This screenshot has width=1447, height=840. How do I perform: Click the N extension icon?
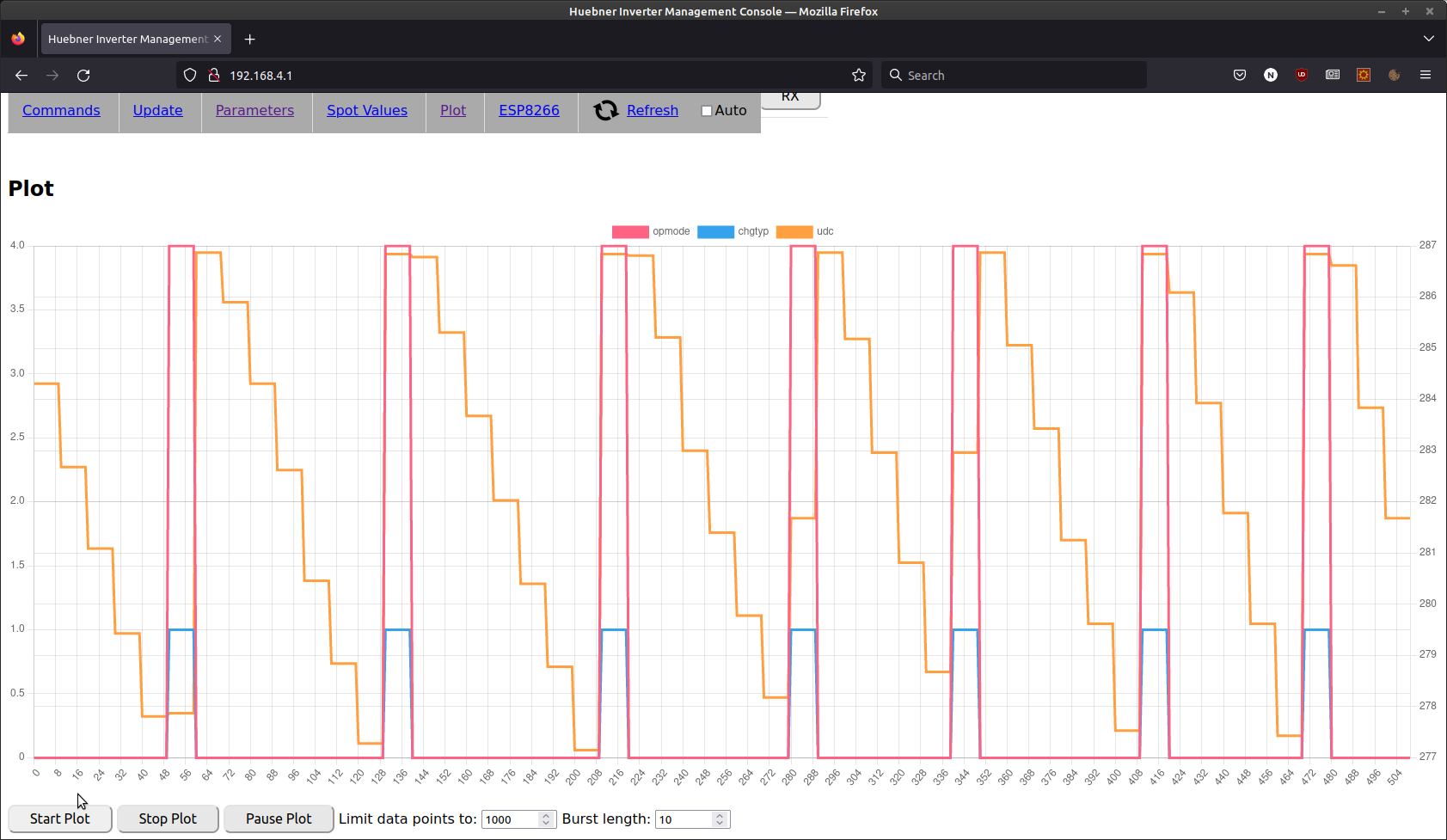pyautogui.click(x=1271, y=75)
